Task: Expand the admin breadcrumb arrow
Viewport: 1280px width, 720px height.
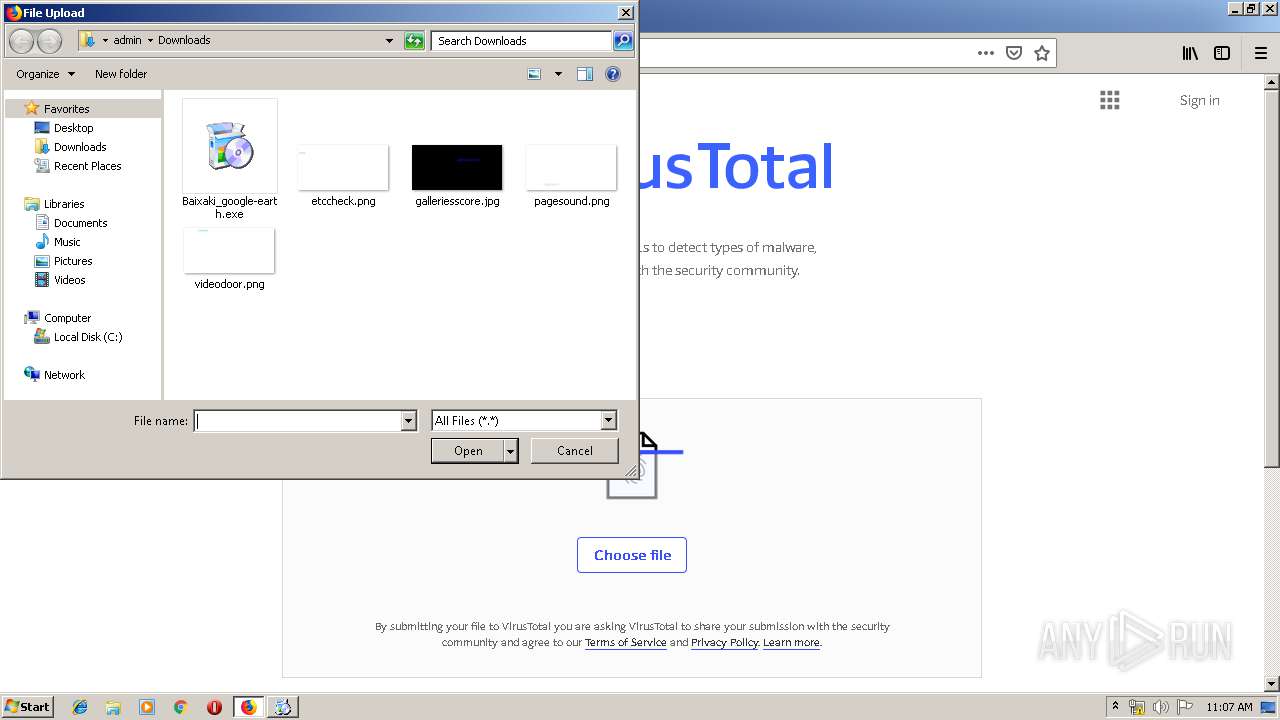Action: coord(150,41)
